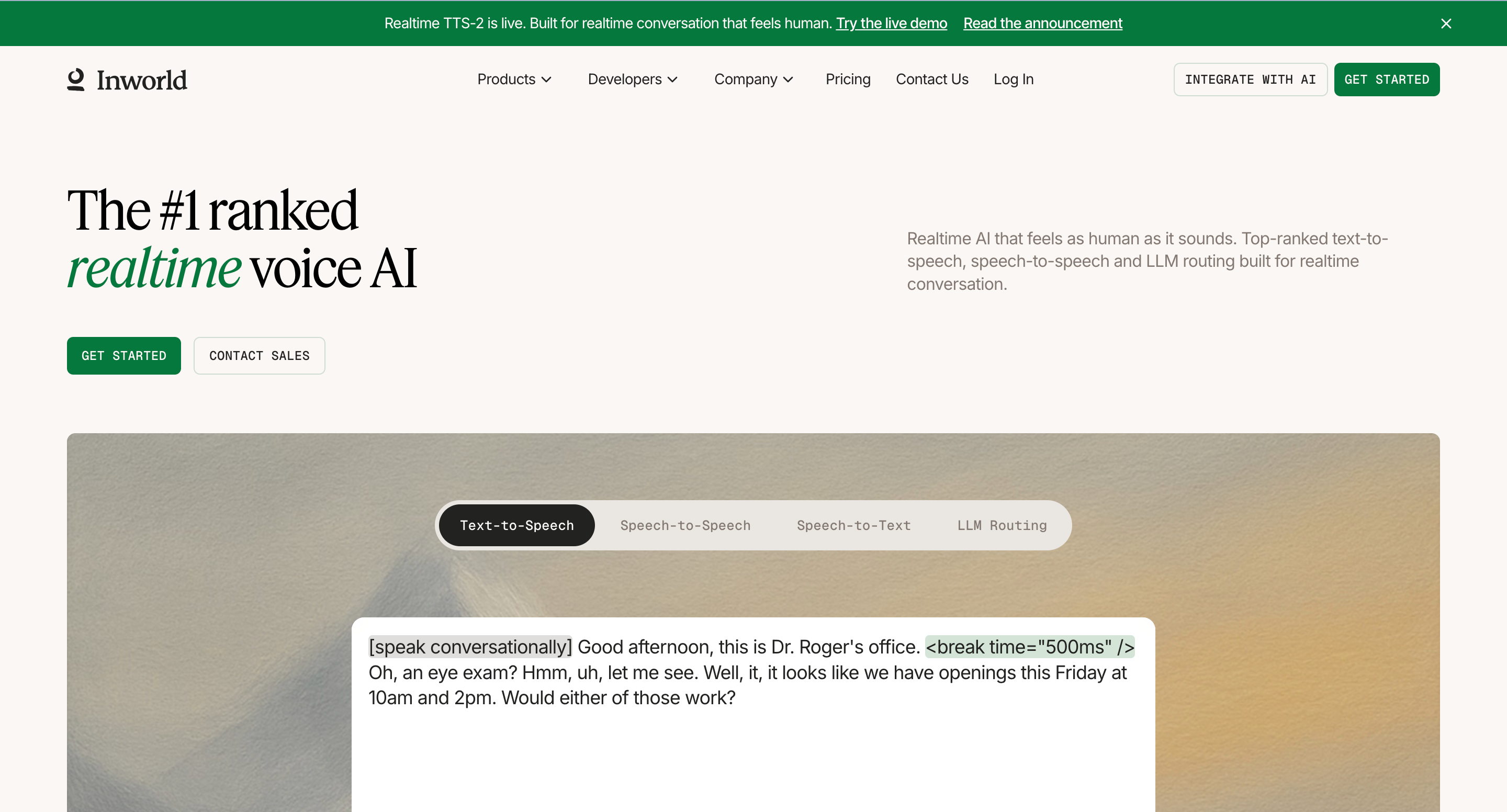Click the 'The #1 ranked' headline
The height and width of the screenshot is (812, 1507).
coord(212,210)
